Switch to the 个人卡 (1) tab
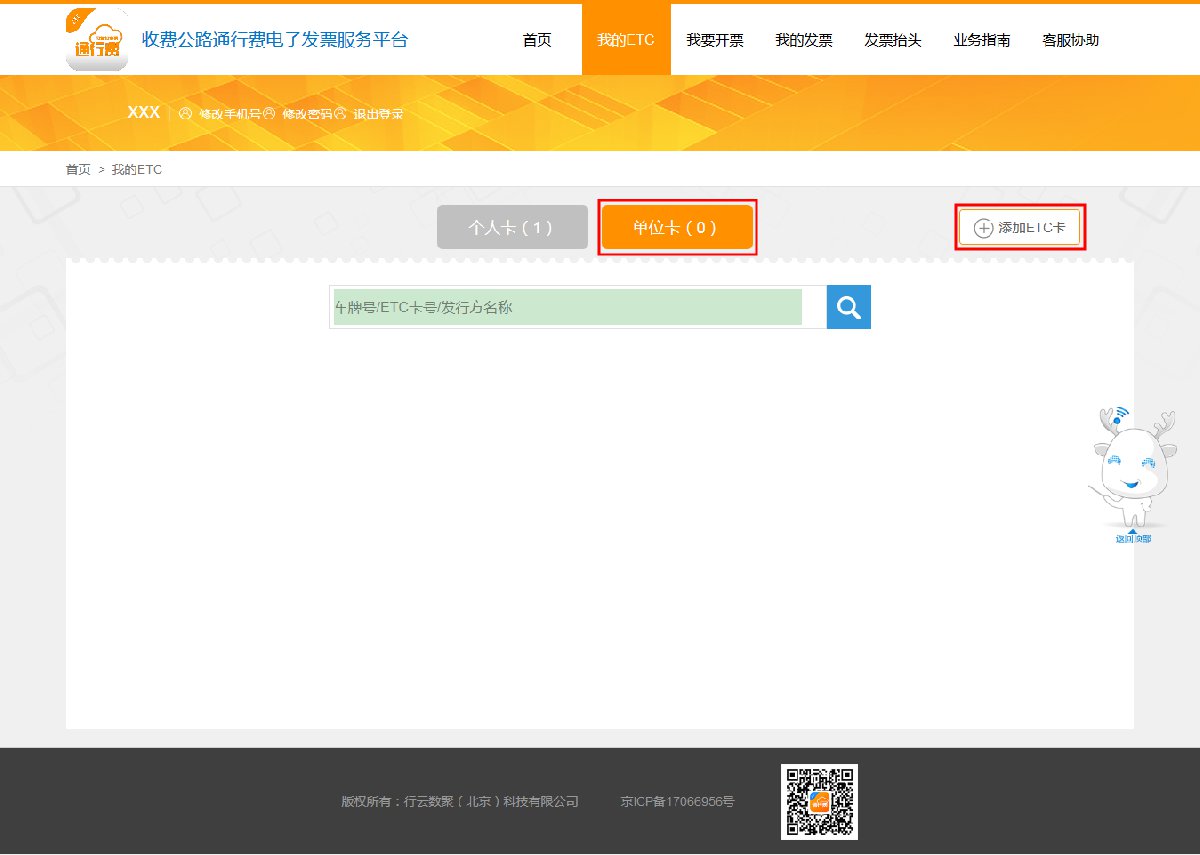 pyautogui.click(x=512, y=227)
